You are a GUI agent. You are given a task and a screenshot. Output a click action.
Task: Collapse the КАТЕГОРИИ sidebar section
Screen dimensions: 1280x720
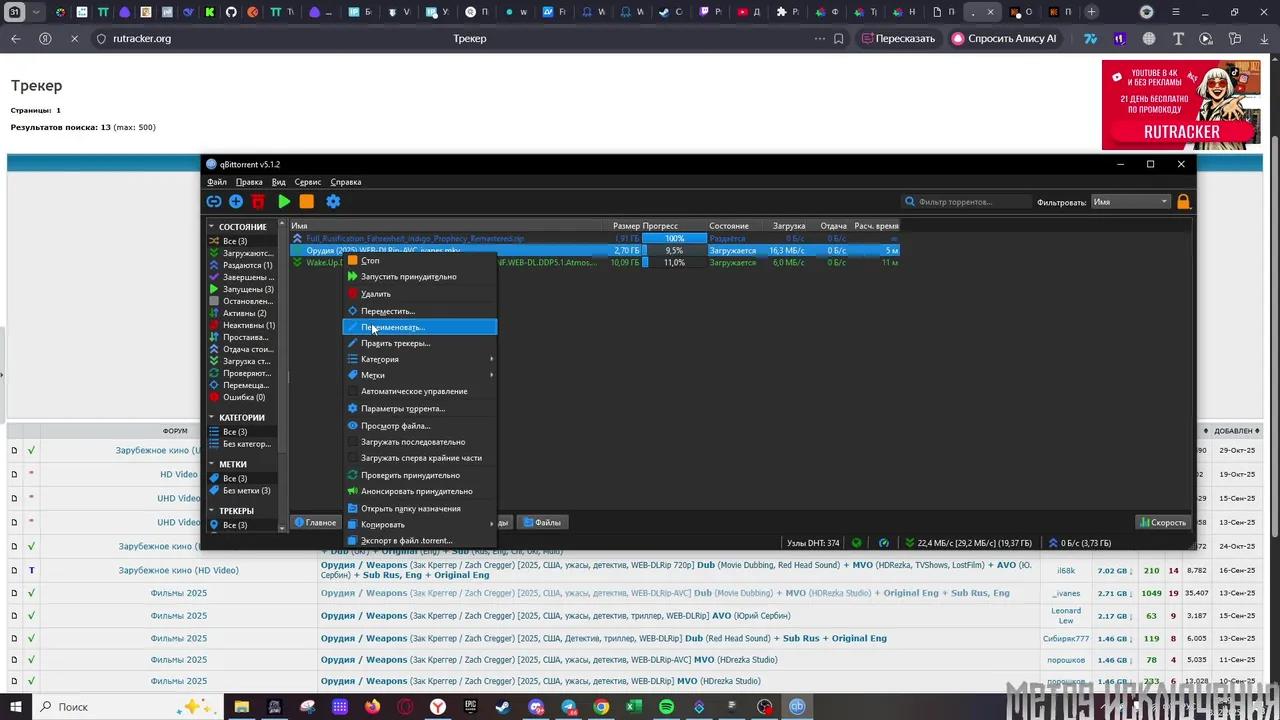211,418
